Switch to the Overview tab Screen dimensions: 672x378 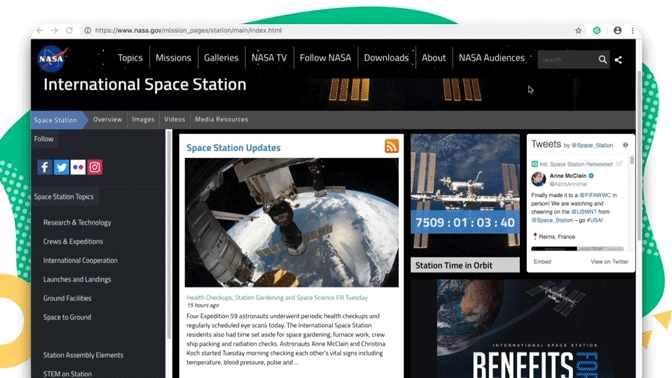click(x=108, y=120)
